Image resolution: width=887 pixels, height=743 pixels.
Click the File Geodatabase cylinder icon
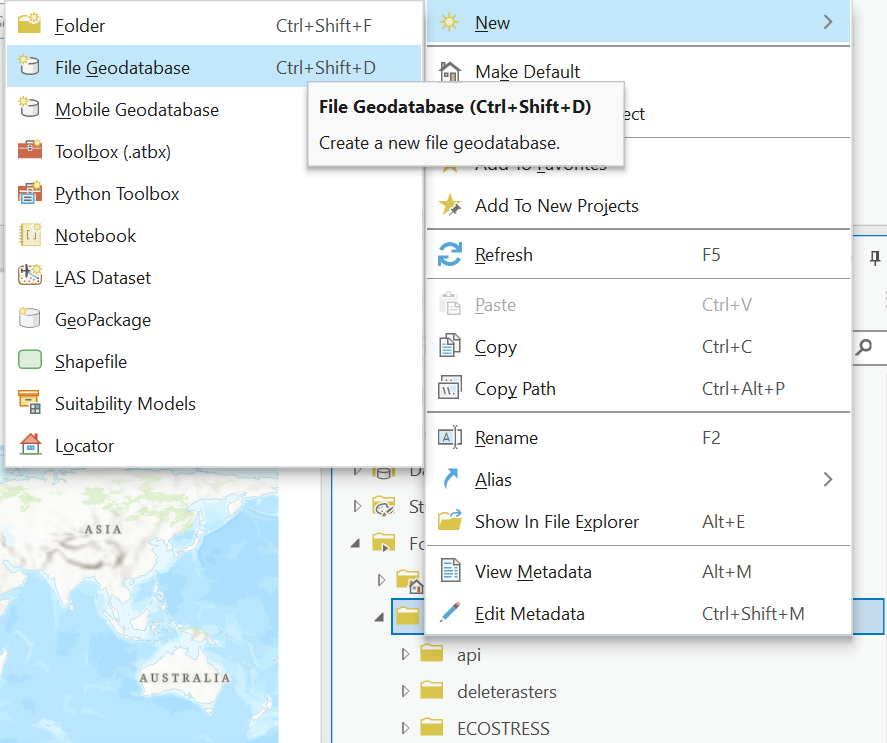(x=29, y=68)
